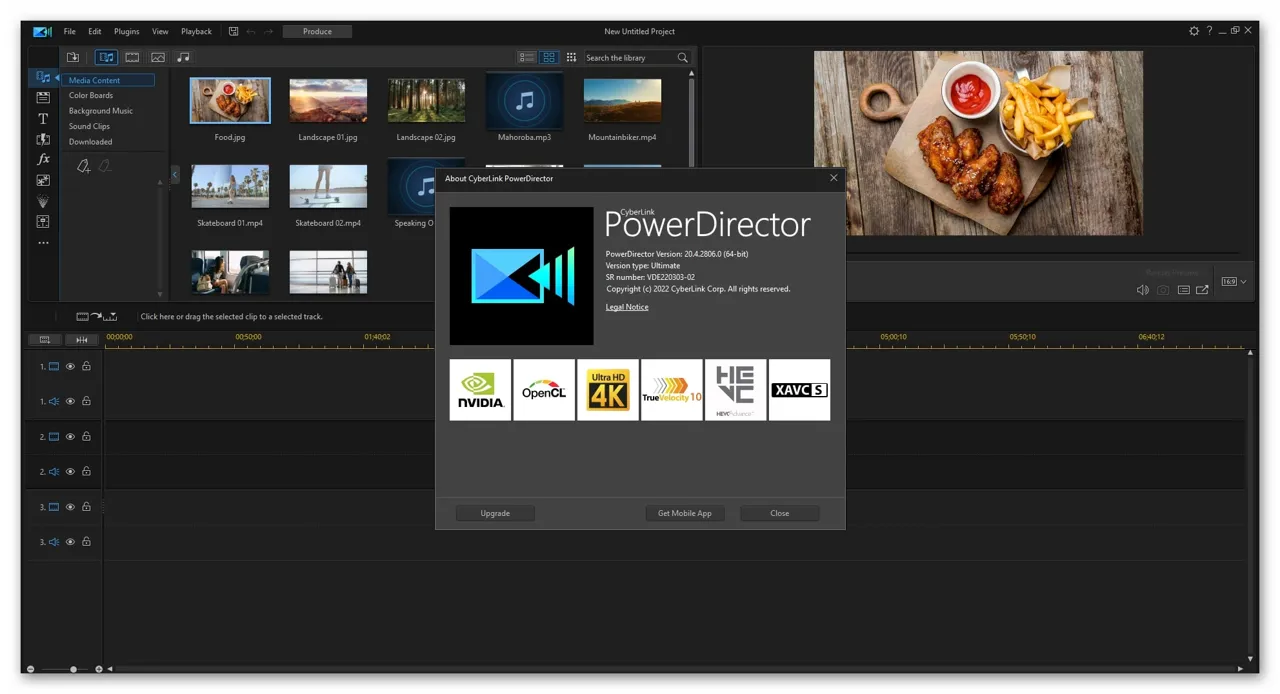
Task: Select Background Music category
Action: 101,111
